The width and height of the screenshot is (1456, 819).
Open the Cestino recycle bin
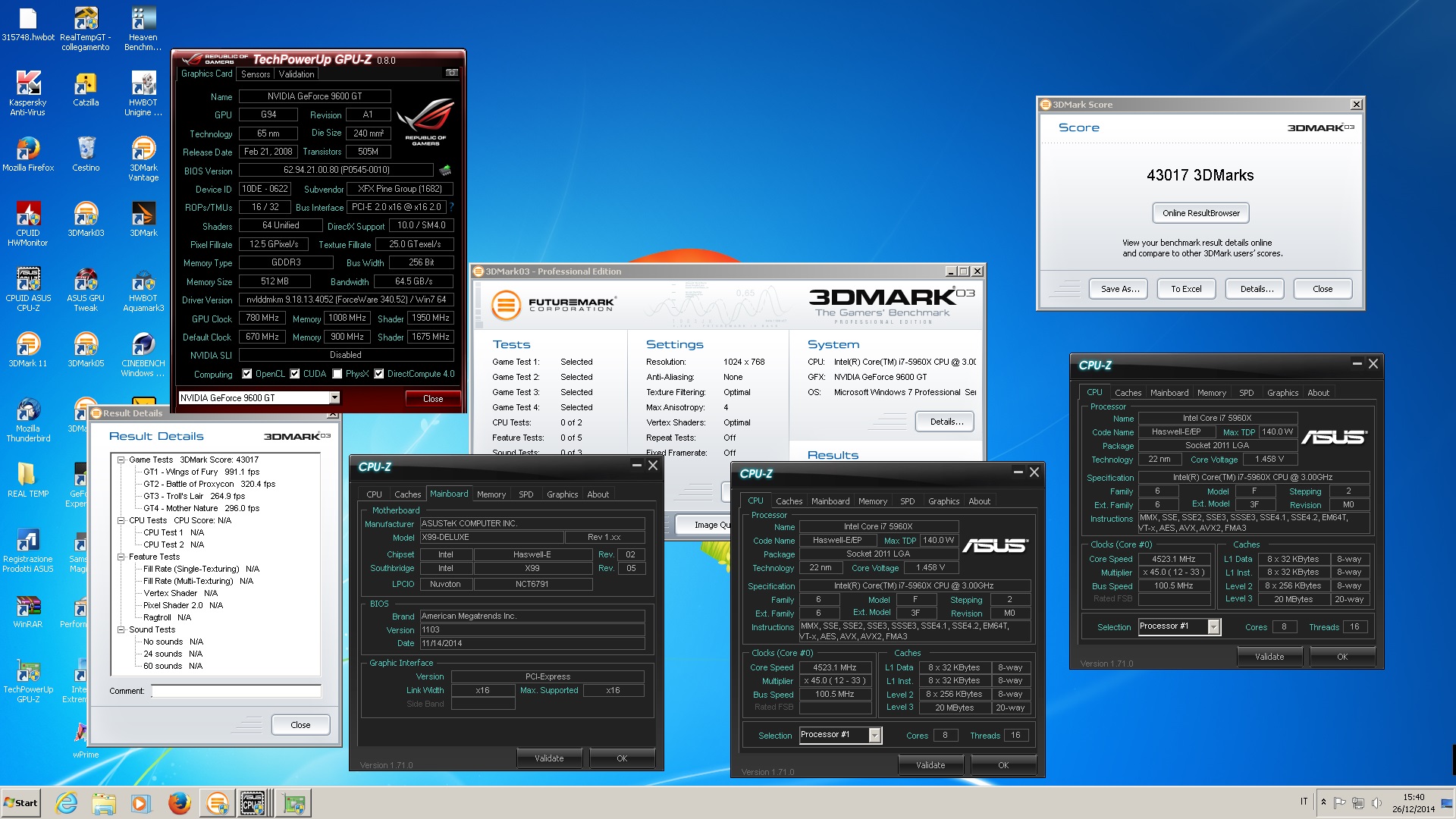86,155
